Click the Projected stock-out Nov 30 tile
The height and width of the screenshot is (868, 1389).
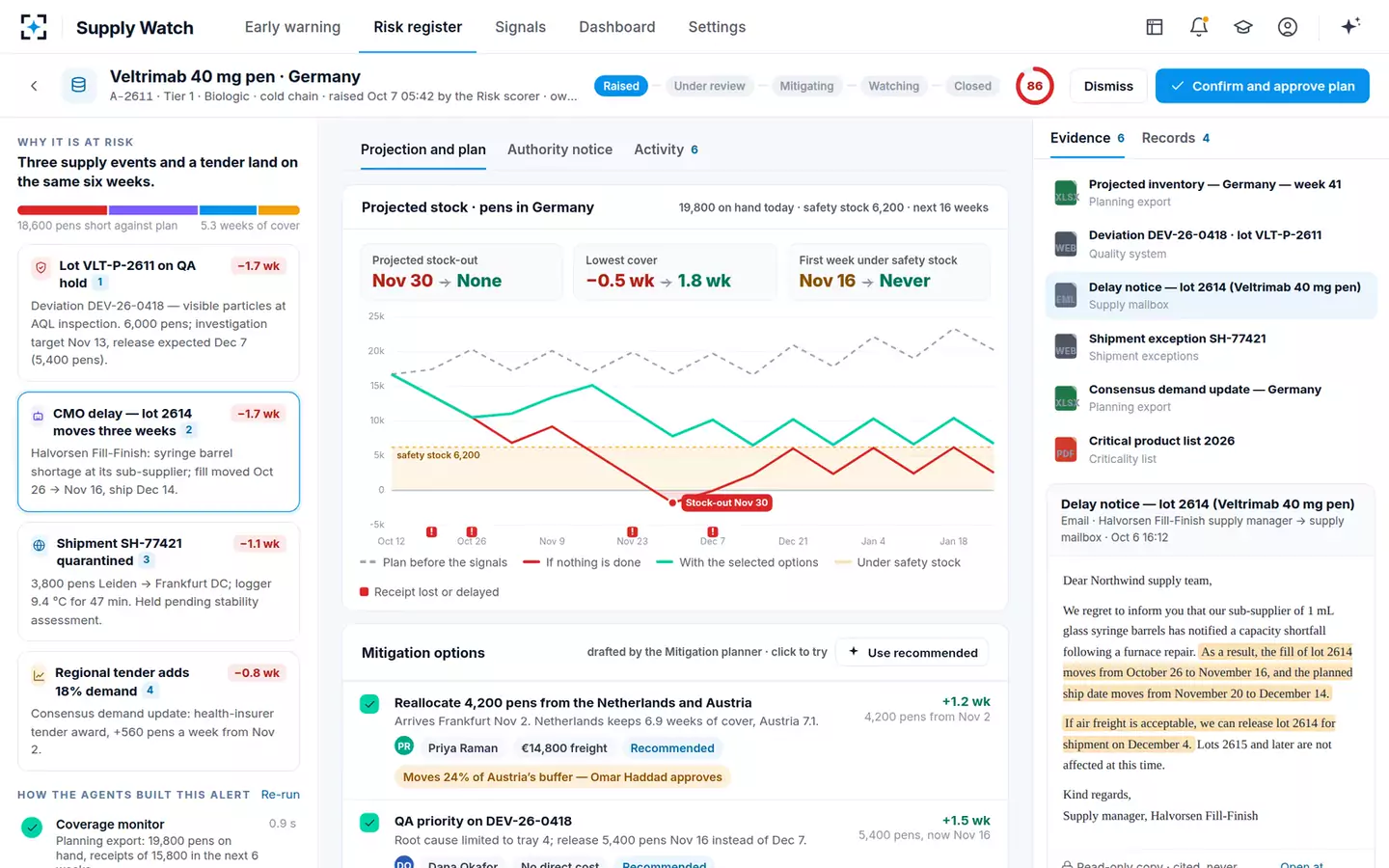(461, 271)
